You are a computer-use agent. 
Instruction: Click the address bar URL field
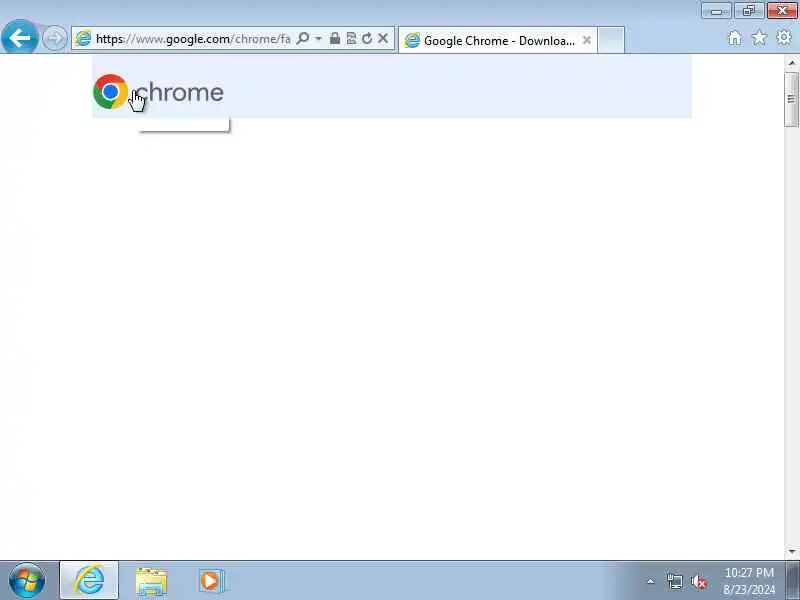coord(193,39)
